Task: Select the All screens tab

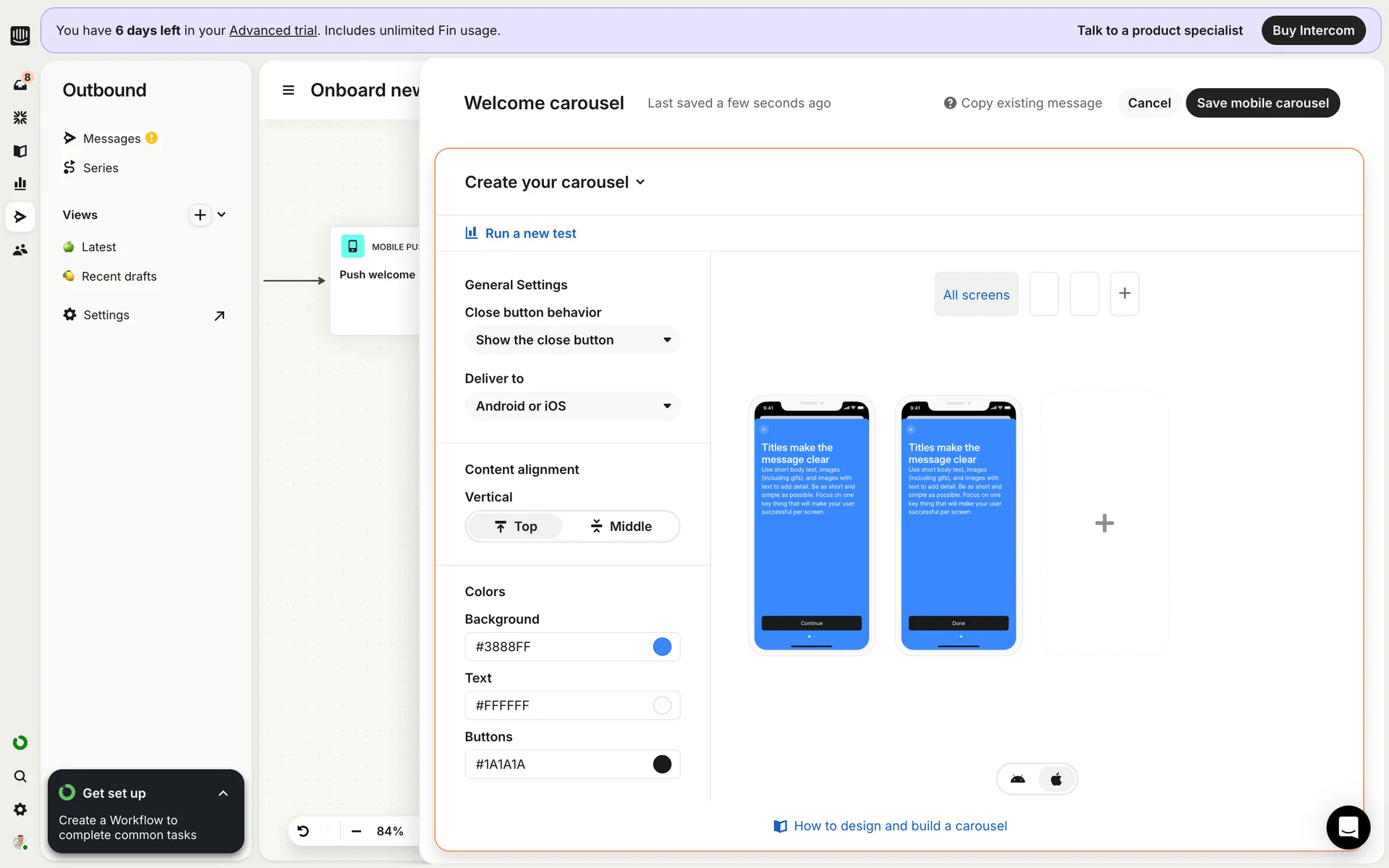Action: (976, 294)
